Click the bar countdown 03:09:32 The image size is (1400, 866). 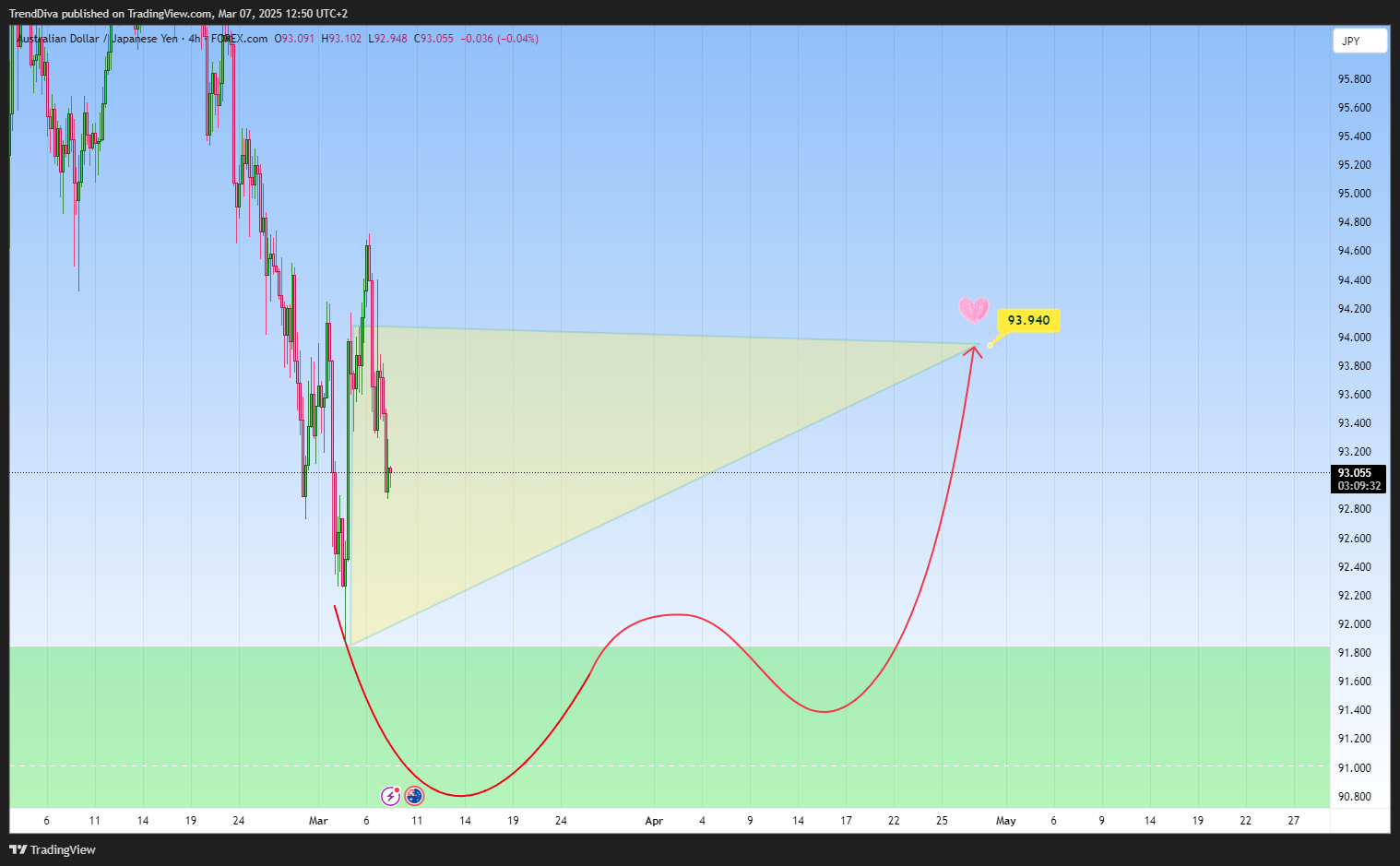pos(1359,486)
